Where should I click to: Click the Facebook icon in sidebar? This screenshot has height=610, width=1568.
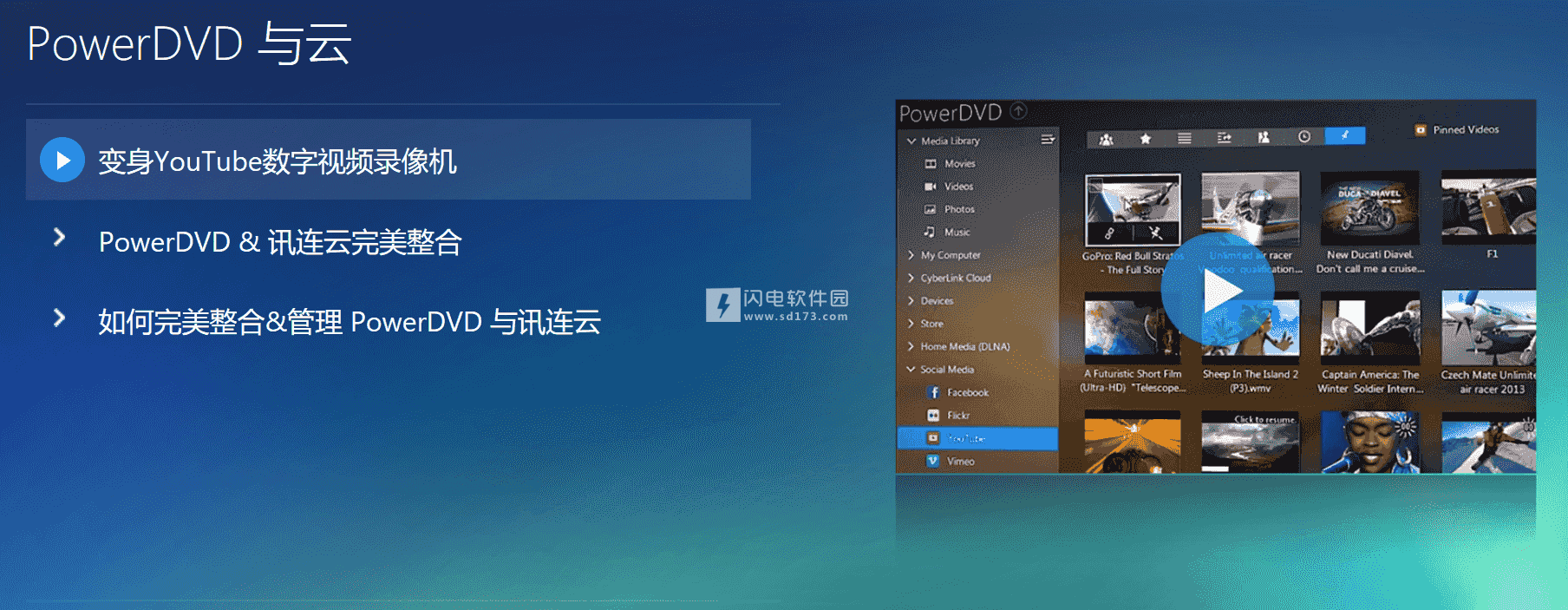[x=934, y=392]
